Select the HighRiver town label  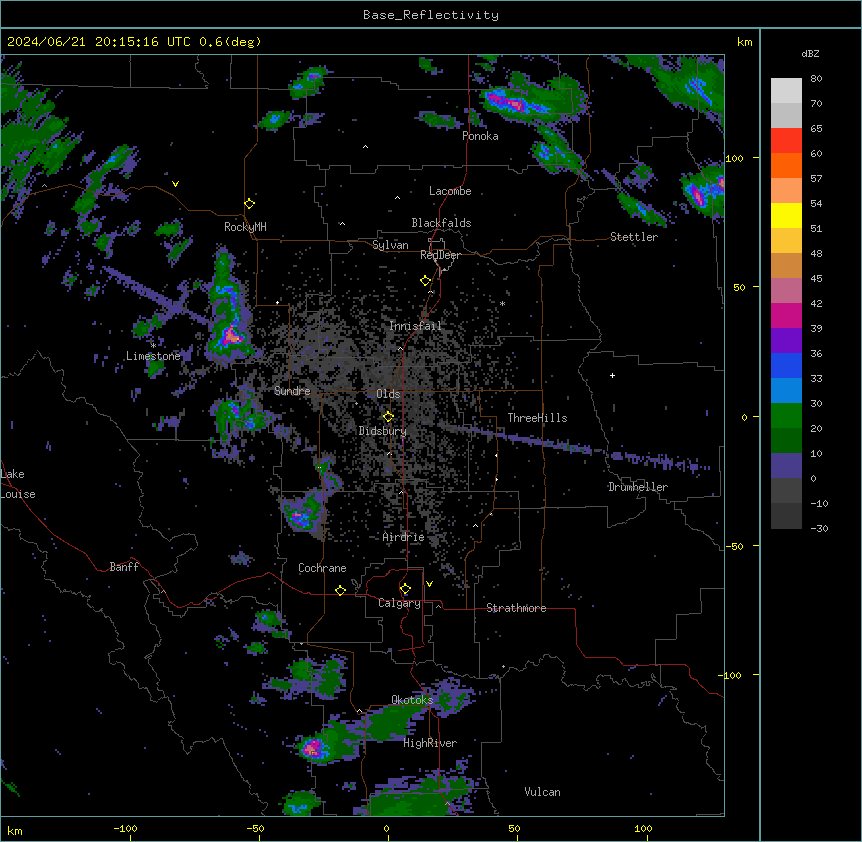click(430, 743)
